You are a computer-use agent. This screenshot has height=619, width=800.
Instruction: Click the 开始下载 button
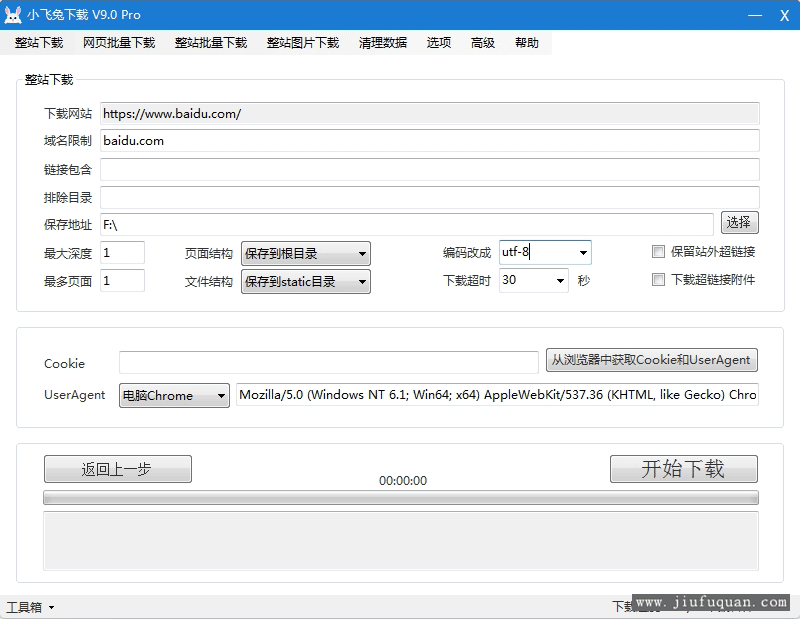click(684, 469)
